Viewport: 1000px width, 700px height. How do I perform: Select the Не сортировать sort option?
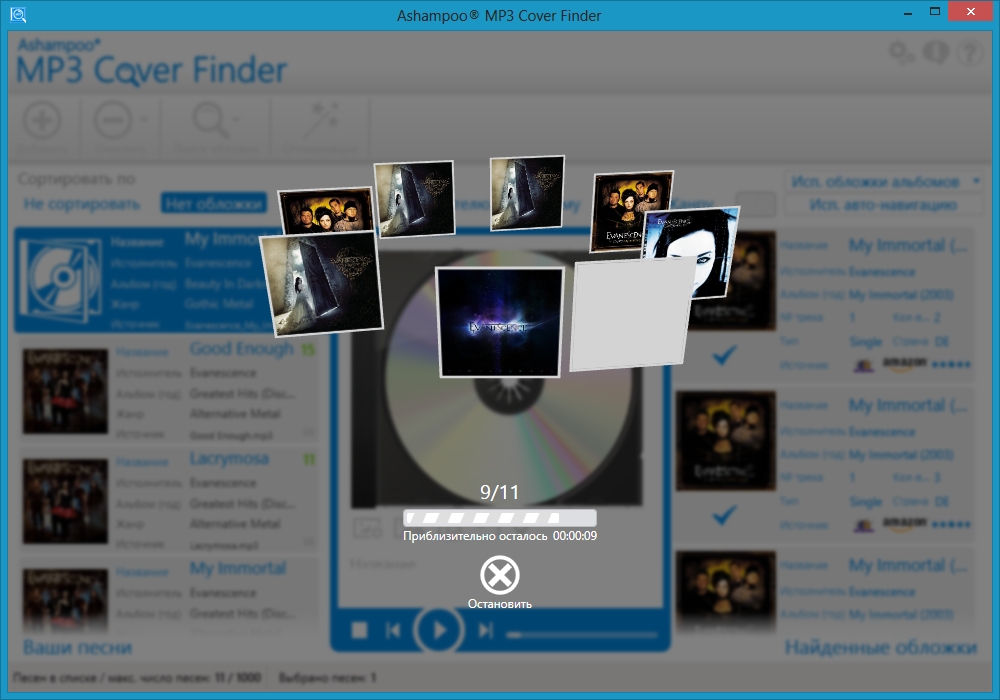82,204
